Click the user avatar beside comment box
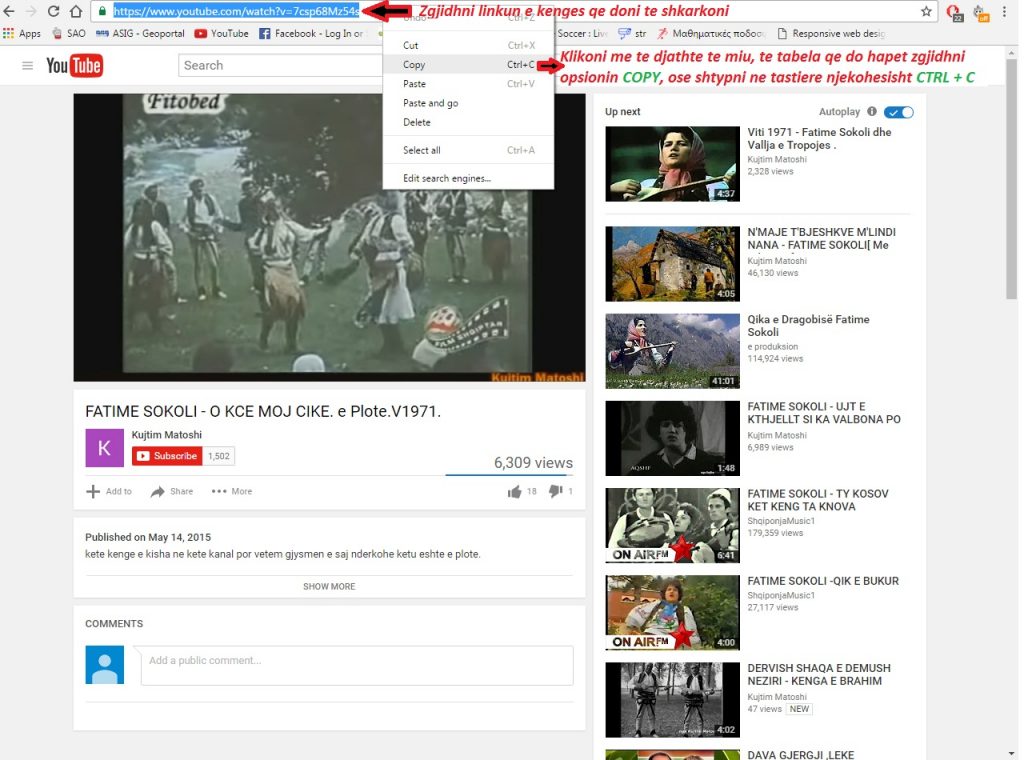This screenshot has width=1024, height=760. pyautogui.click(x=104, y=665)
